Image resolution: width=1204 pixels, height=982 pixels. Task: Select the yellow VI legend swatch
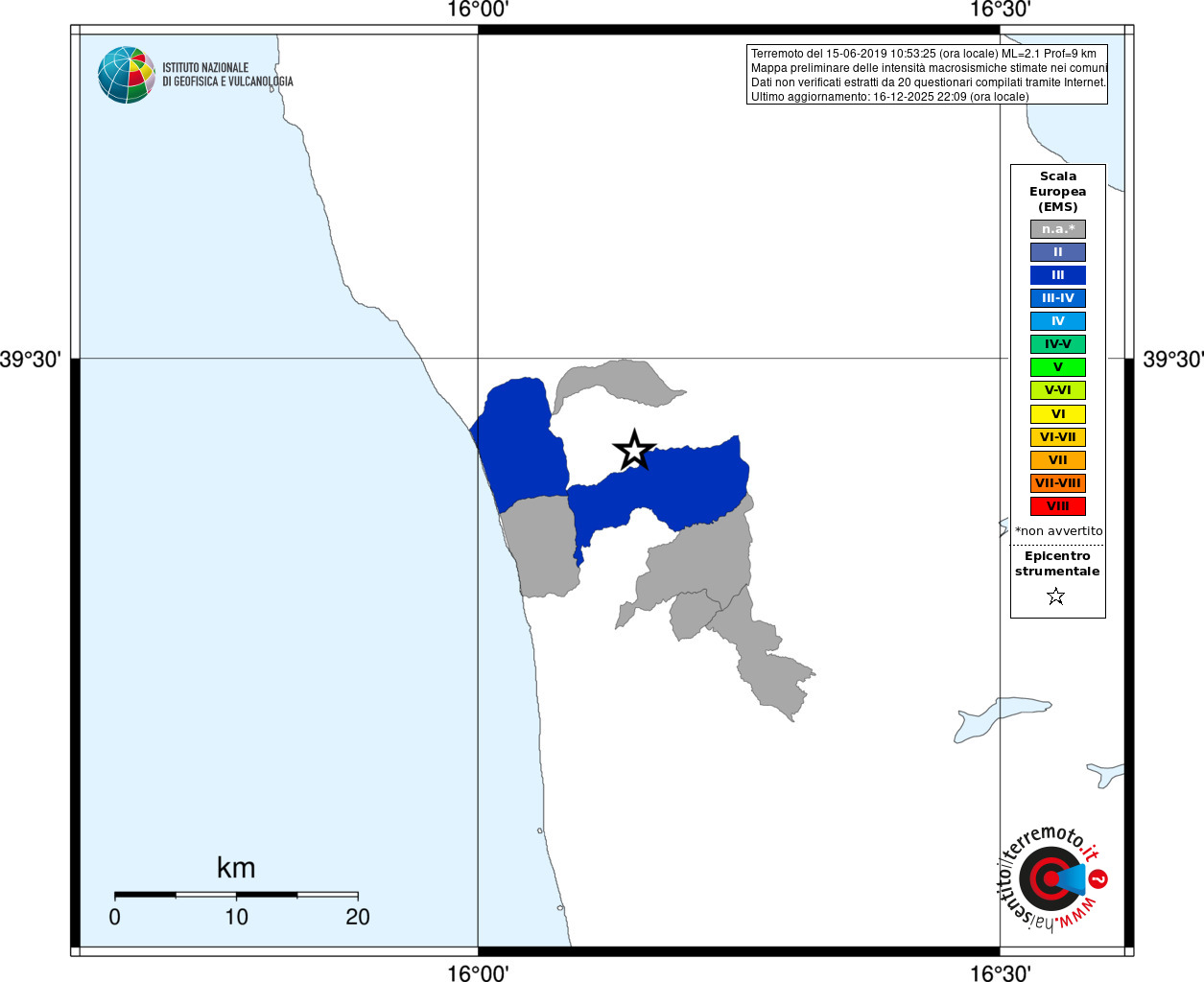click(x=1058, y=414)
